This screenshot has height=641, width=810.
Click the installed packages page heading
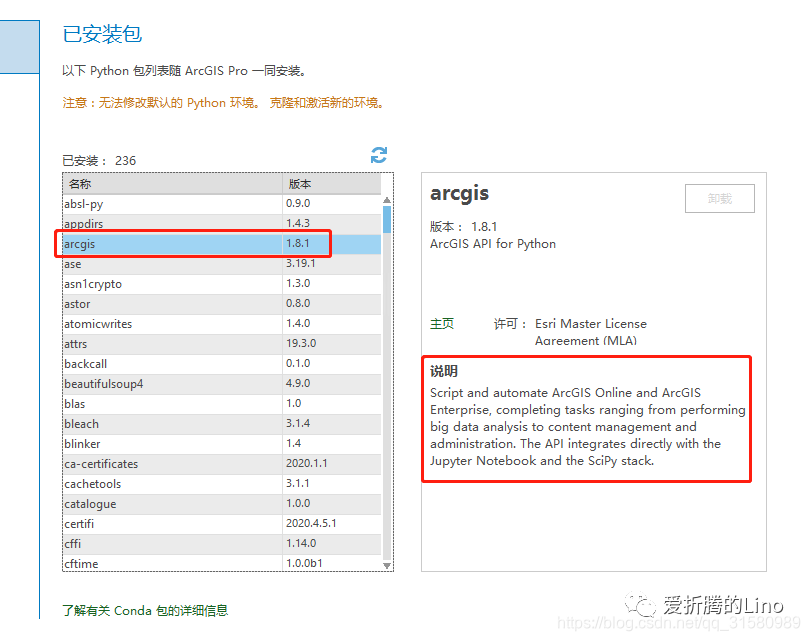(102, 34)
